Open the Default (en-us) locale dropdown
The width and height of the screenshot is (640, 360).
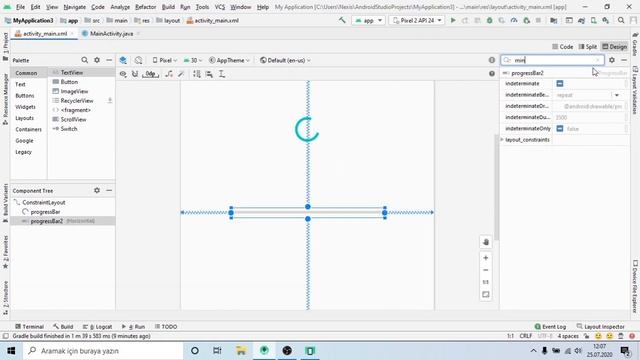[285, 60]
